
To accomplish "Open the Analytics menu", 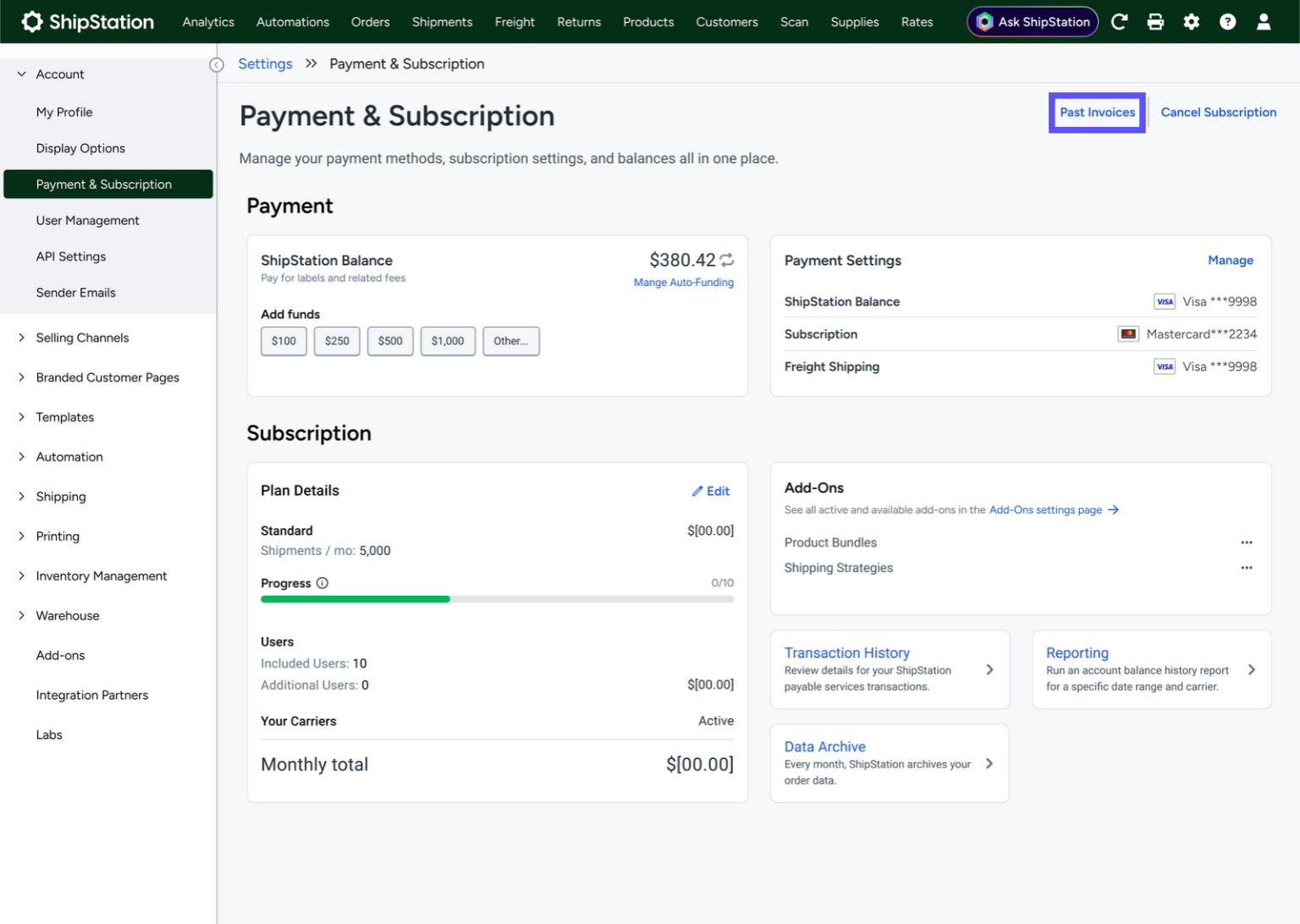I will point(208,22).
